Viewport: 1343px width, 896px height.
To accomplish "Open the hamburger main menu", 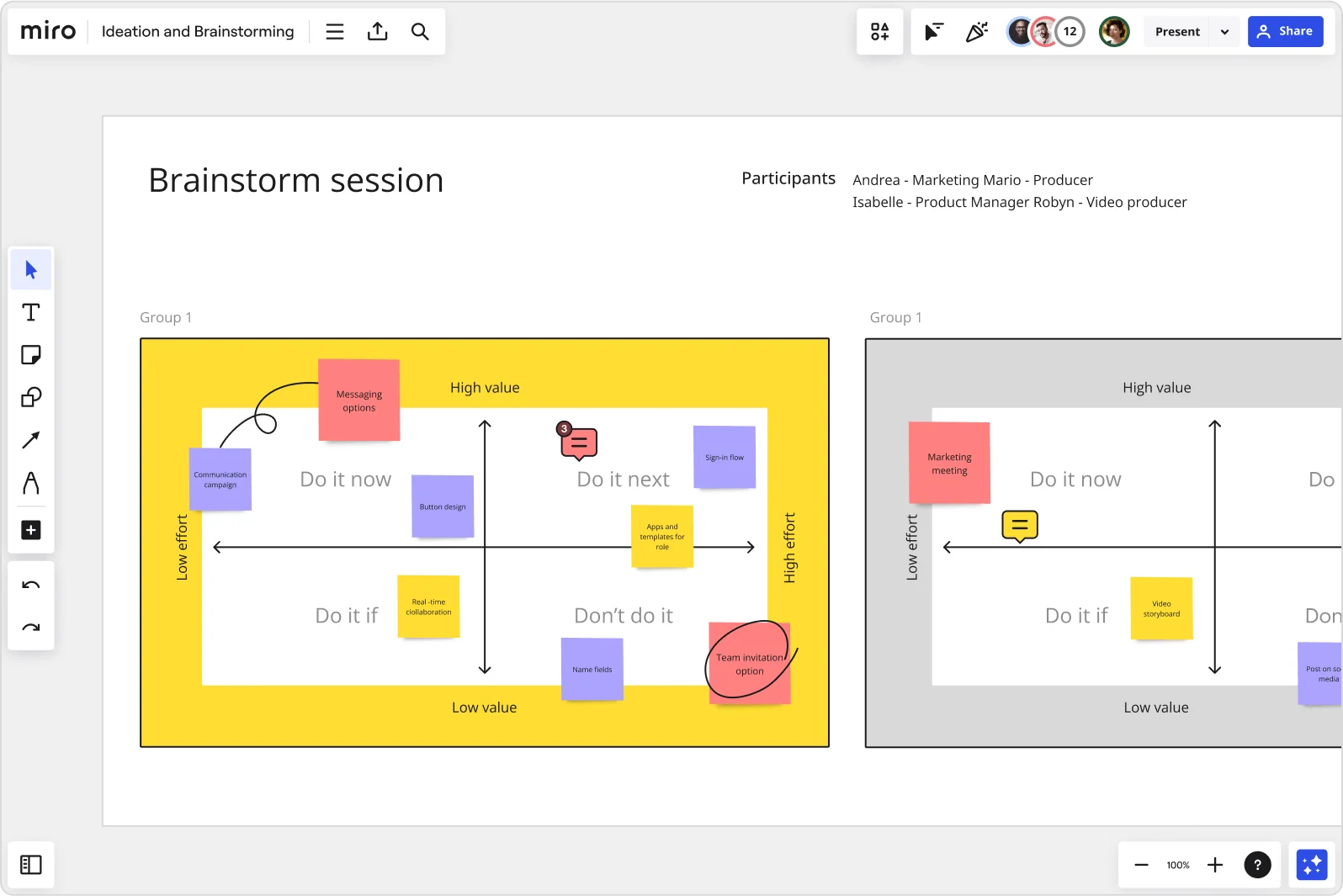I will coord(335,32).
